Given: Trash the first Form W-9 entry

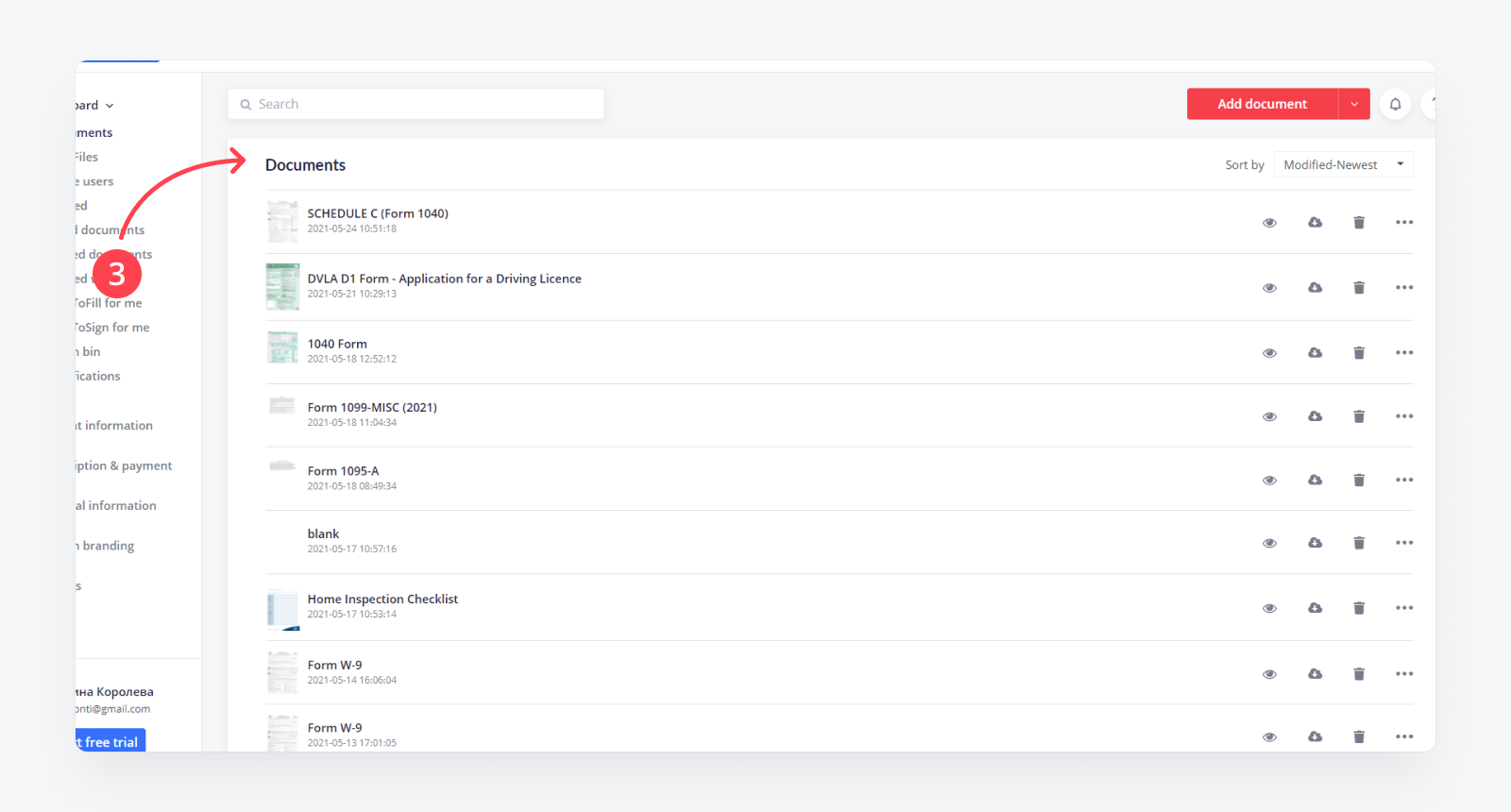Looking at the screenshot, I should [1359, 673].
